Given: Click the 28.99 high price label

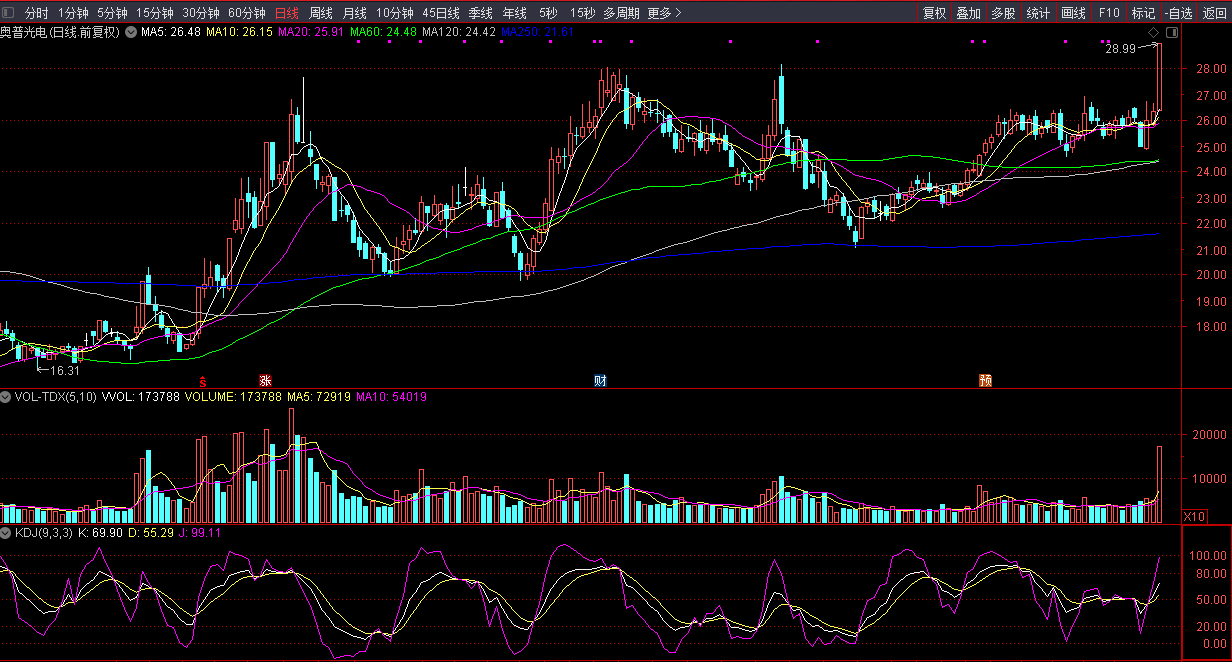Looking at the screenshot, I should [x=1120, y=48].
